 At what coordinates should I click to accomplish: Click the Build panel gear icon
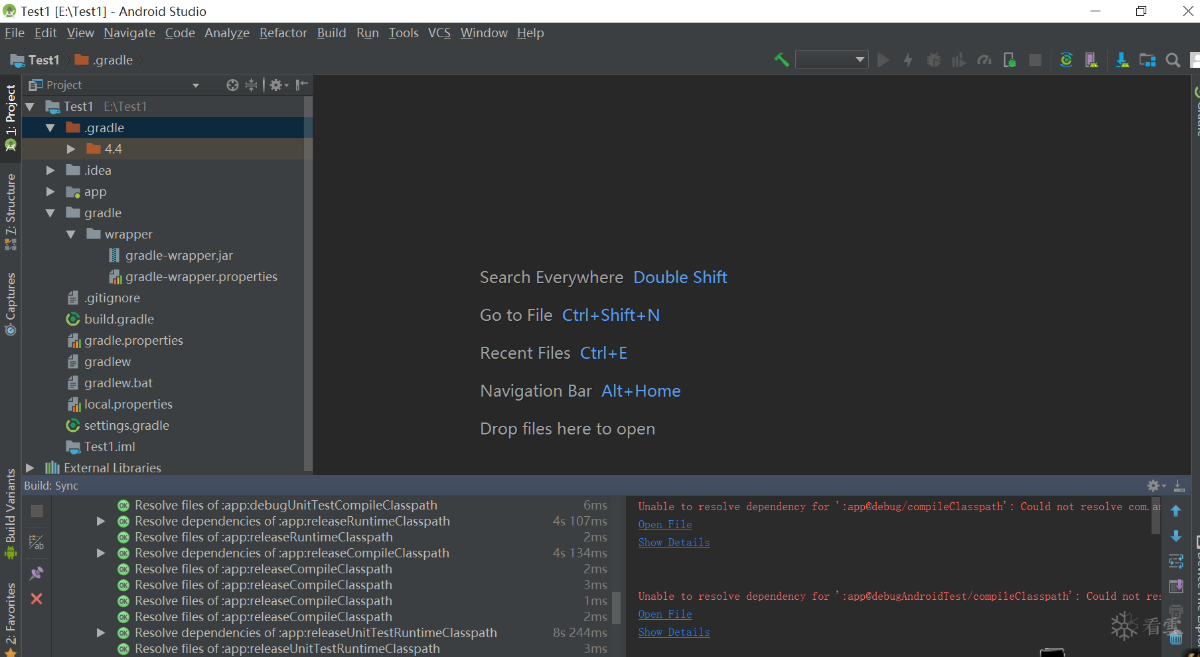click(1156, 486)
